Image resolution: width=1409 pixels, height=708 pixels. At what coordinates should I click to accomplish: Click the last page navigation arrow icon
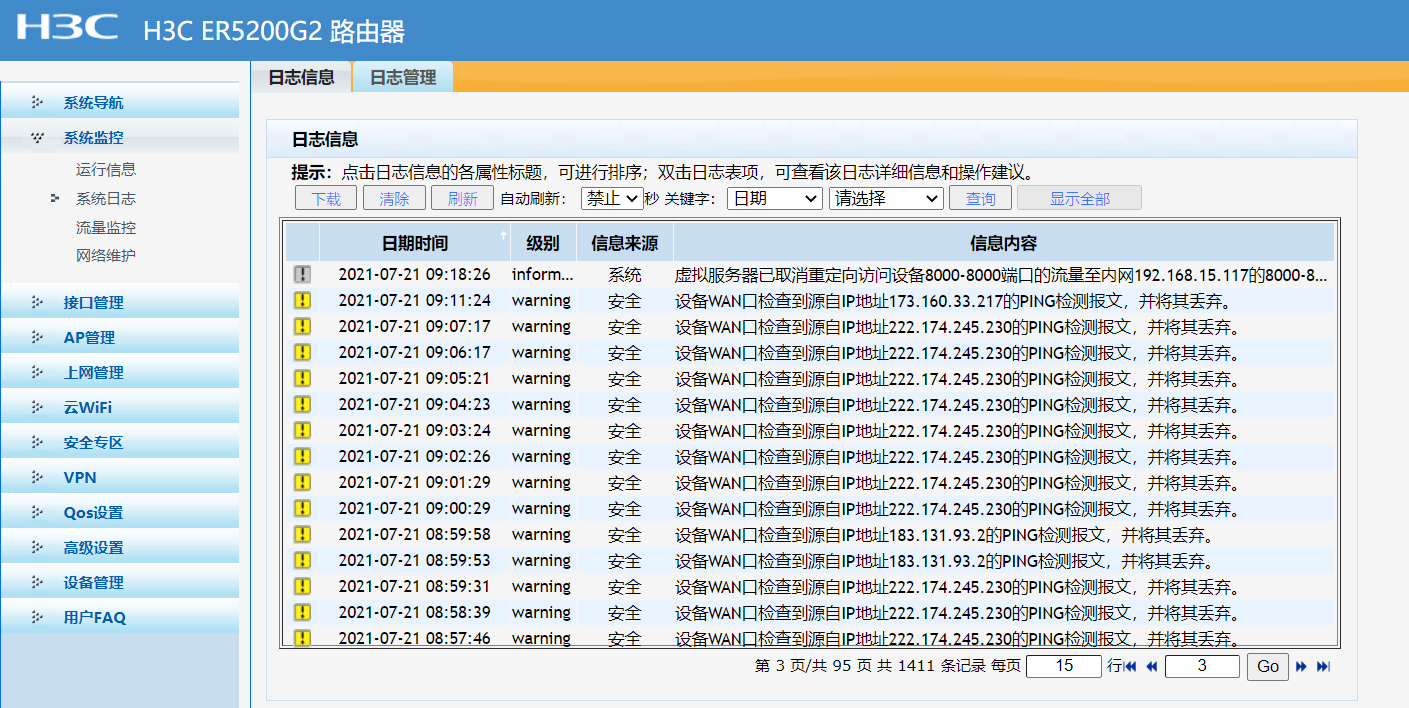pos(1323,666)
